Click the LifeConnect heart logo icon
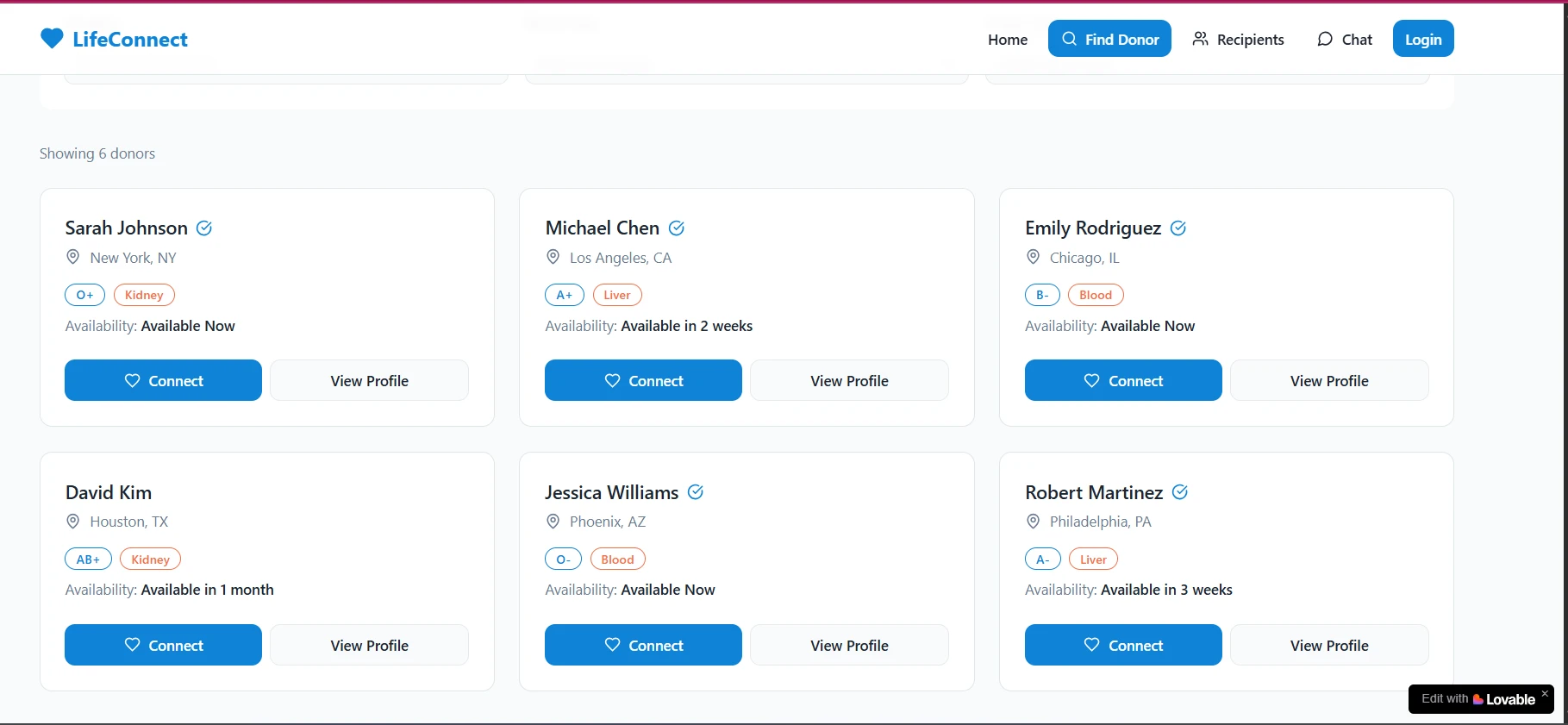 (52, 39)
